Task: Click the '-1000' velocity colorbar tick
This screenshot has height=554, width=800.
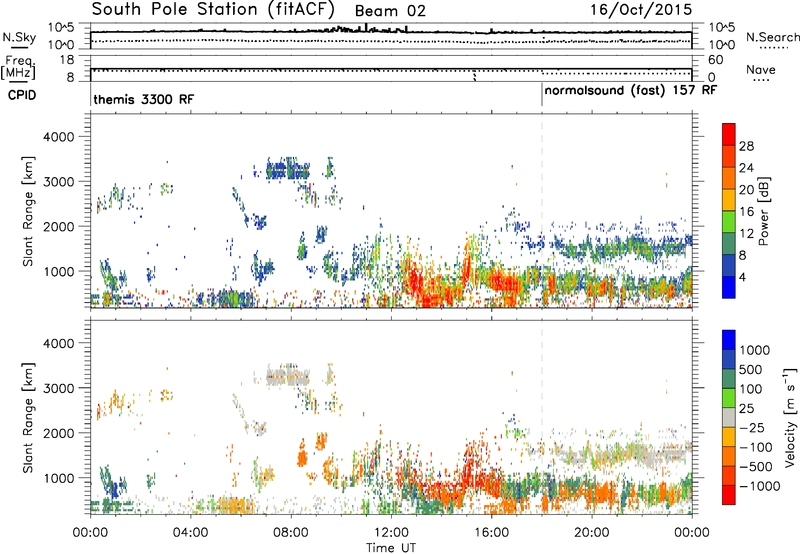Action: pos(759,486)
